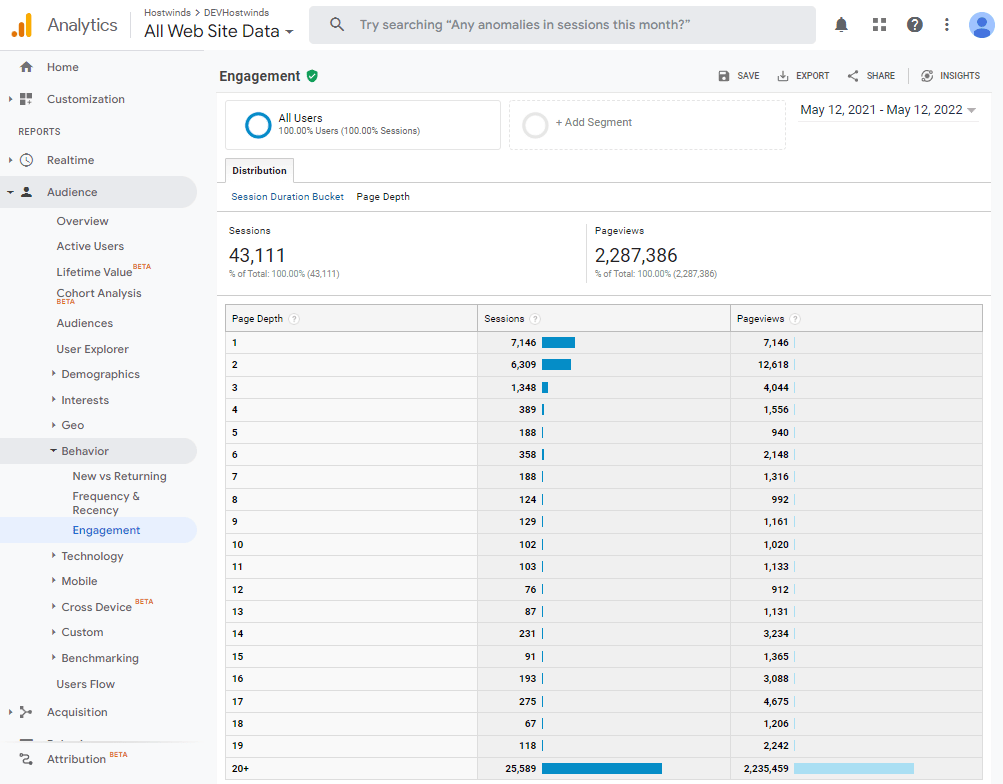Viewport: 1003px width, 784px height.
Task: Open Lifetime Value report
Action: click(94, 272)
